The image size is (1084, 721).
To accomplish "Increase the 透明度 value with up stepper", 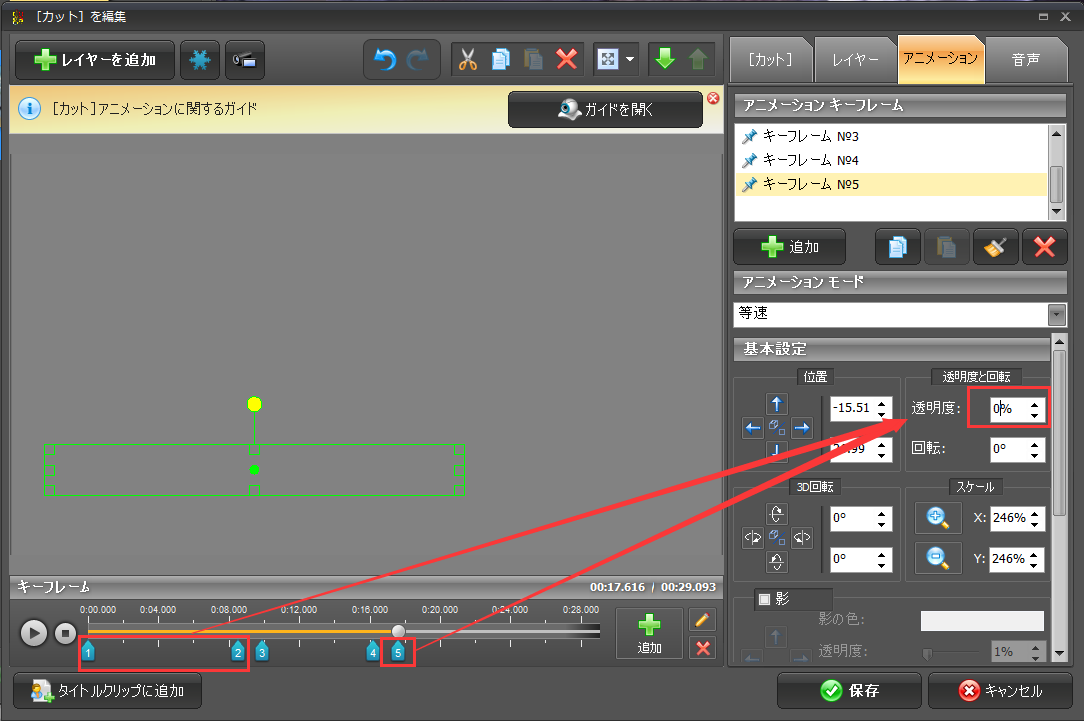I will [1035, 403].
